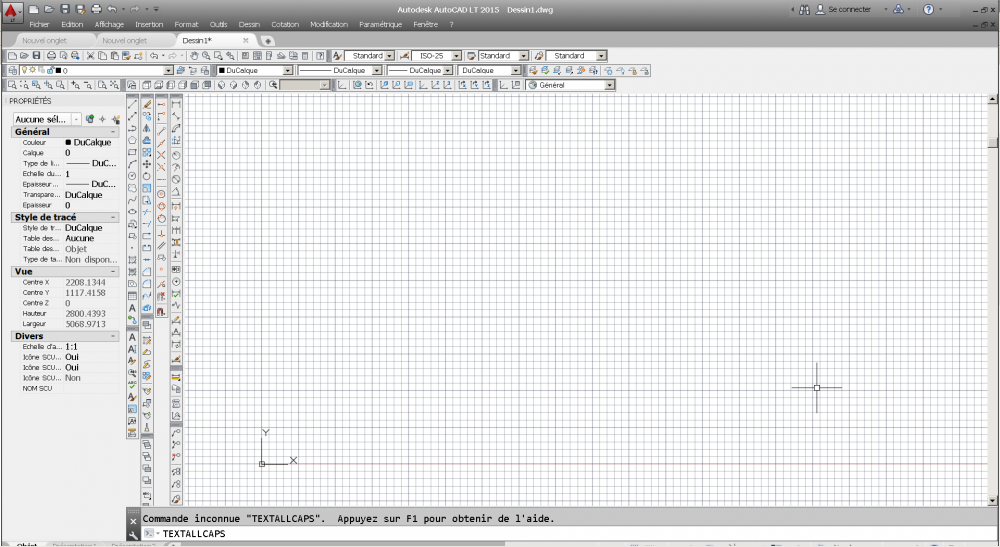Click the Cut scissors icon
1000x547 pixels.
click(x=91, y=55)
